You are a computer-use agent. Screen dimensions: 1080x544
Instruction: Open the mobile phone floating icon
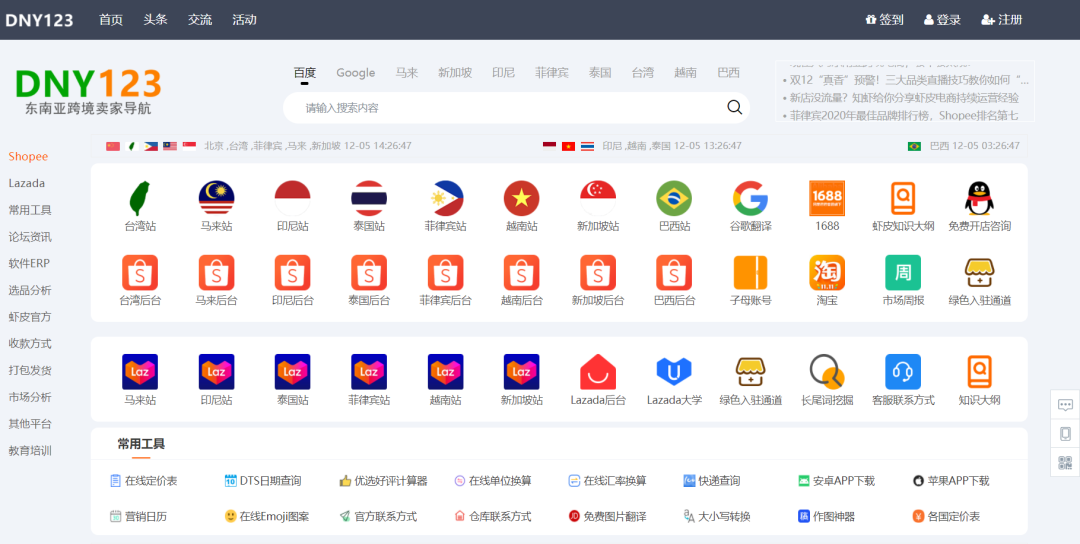click(x=1066, y=434)
